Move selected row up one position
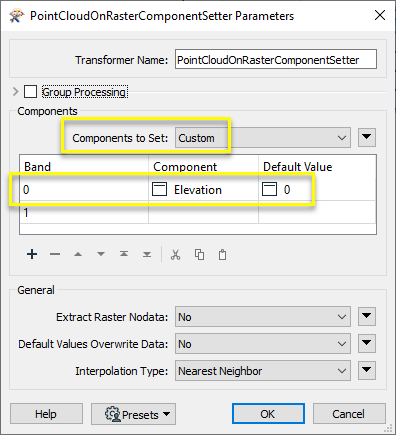Screen dimensions: 396x435 (x=78, y=254)
